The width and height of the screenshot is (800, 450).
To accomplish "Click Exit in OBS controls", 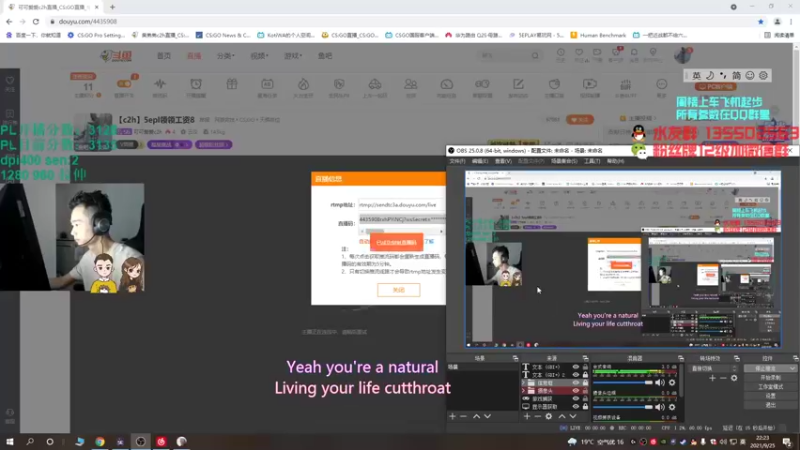I will 770,405.
